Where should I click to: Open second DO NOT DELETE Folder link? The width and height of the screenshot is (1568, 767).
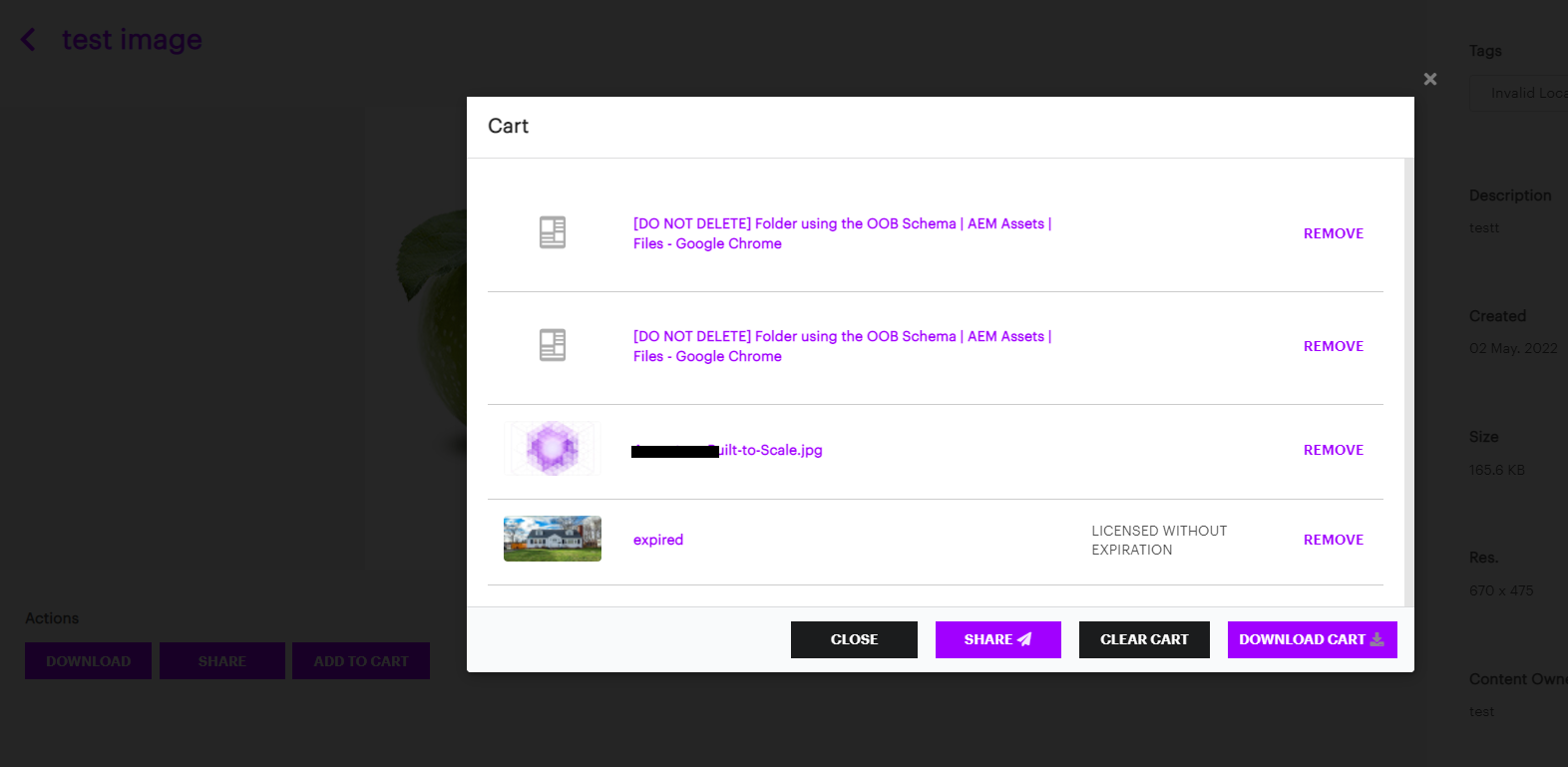842,346
